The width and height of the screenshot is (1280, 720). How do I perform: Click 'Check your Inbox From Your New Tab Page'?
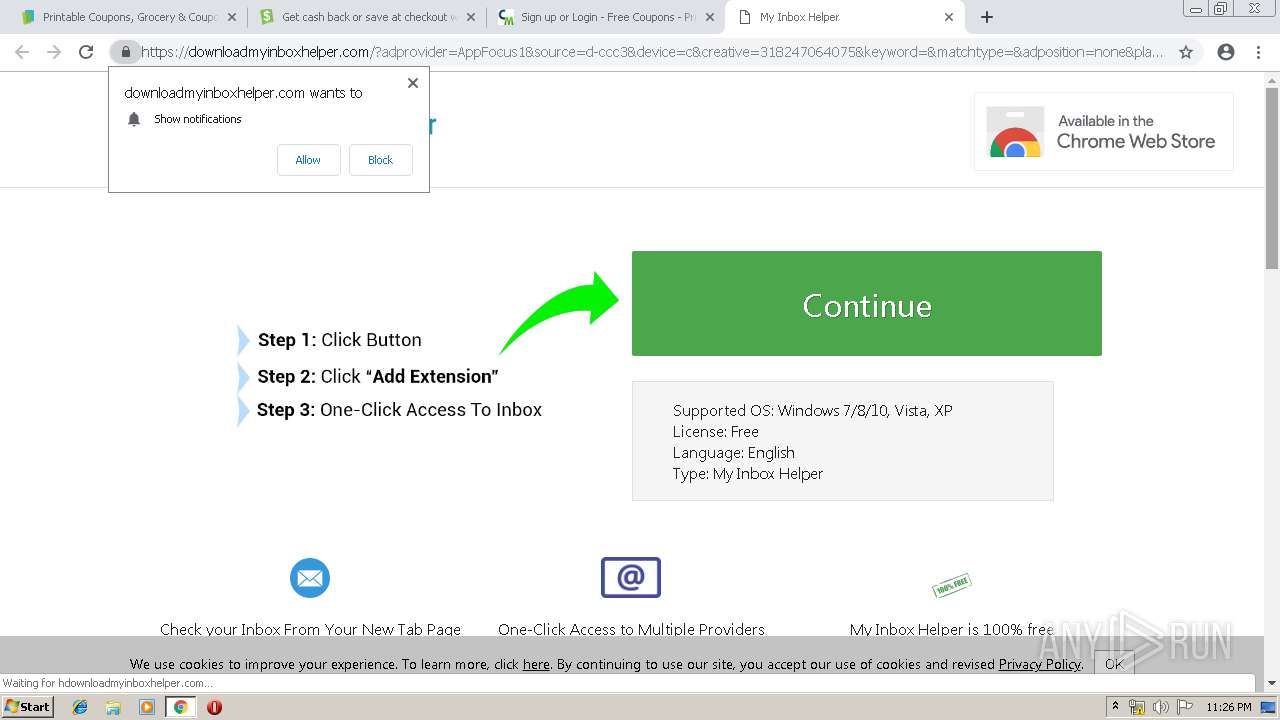point(311,629)
